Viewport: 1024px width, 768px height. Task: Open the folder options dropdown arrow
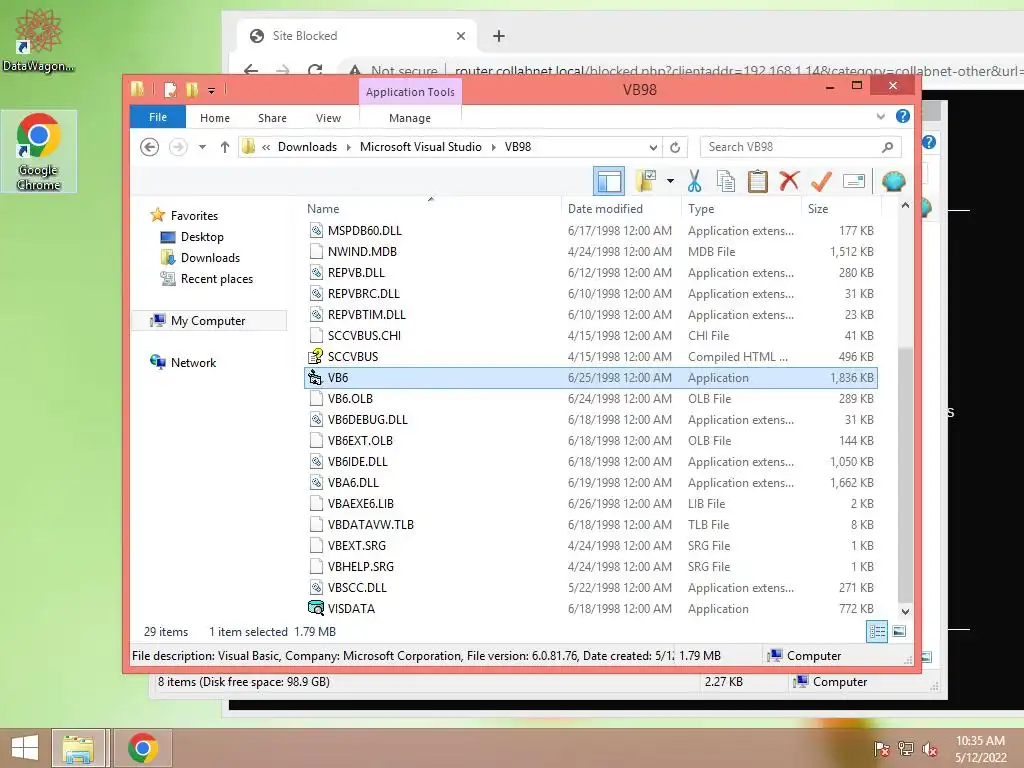point(670,181)
